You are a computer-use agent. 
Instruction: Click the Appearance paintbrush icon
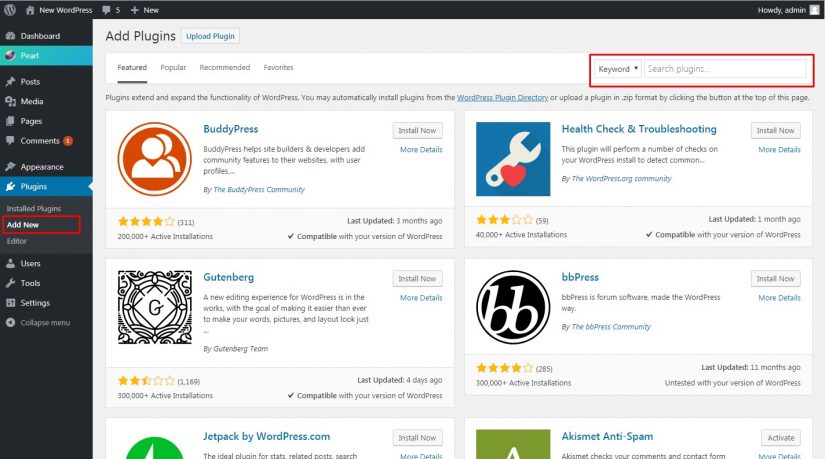10,166
